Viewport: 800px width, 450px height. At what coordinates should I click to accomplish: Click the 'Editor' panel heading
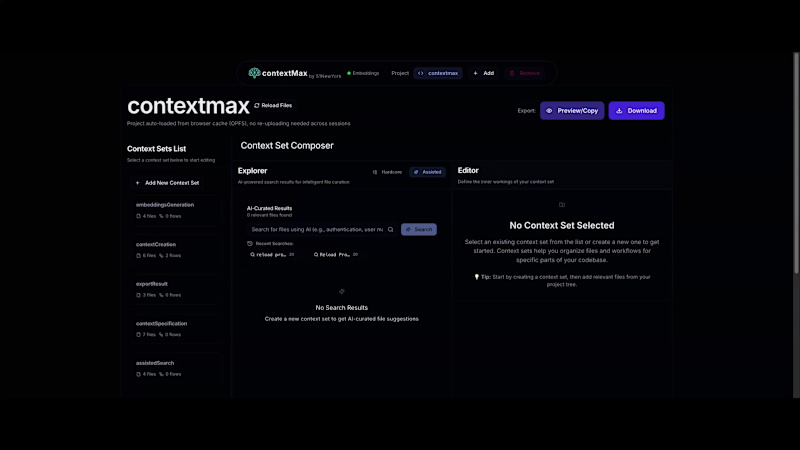(468, 170)
